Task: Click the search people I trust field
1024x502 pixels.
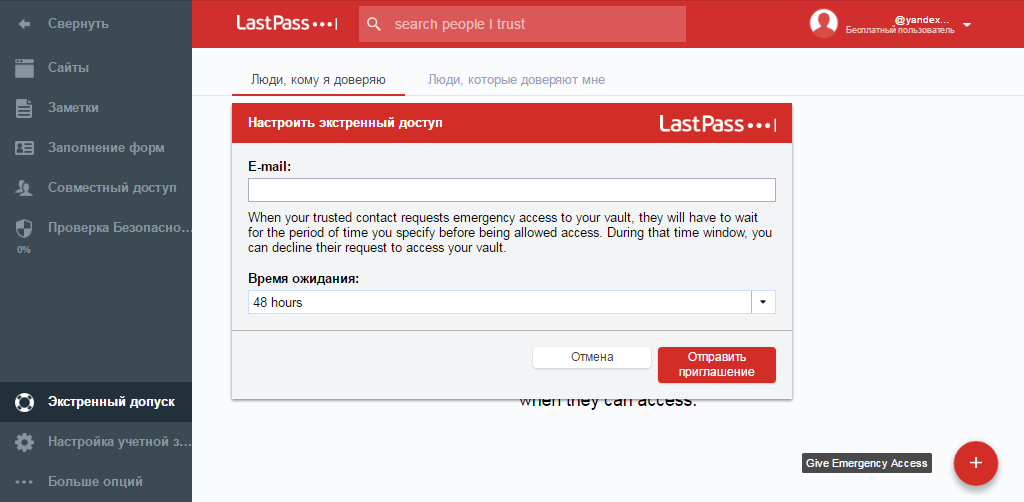Action: pos(522,24)
